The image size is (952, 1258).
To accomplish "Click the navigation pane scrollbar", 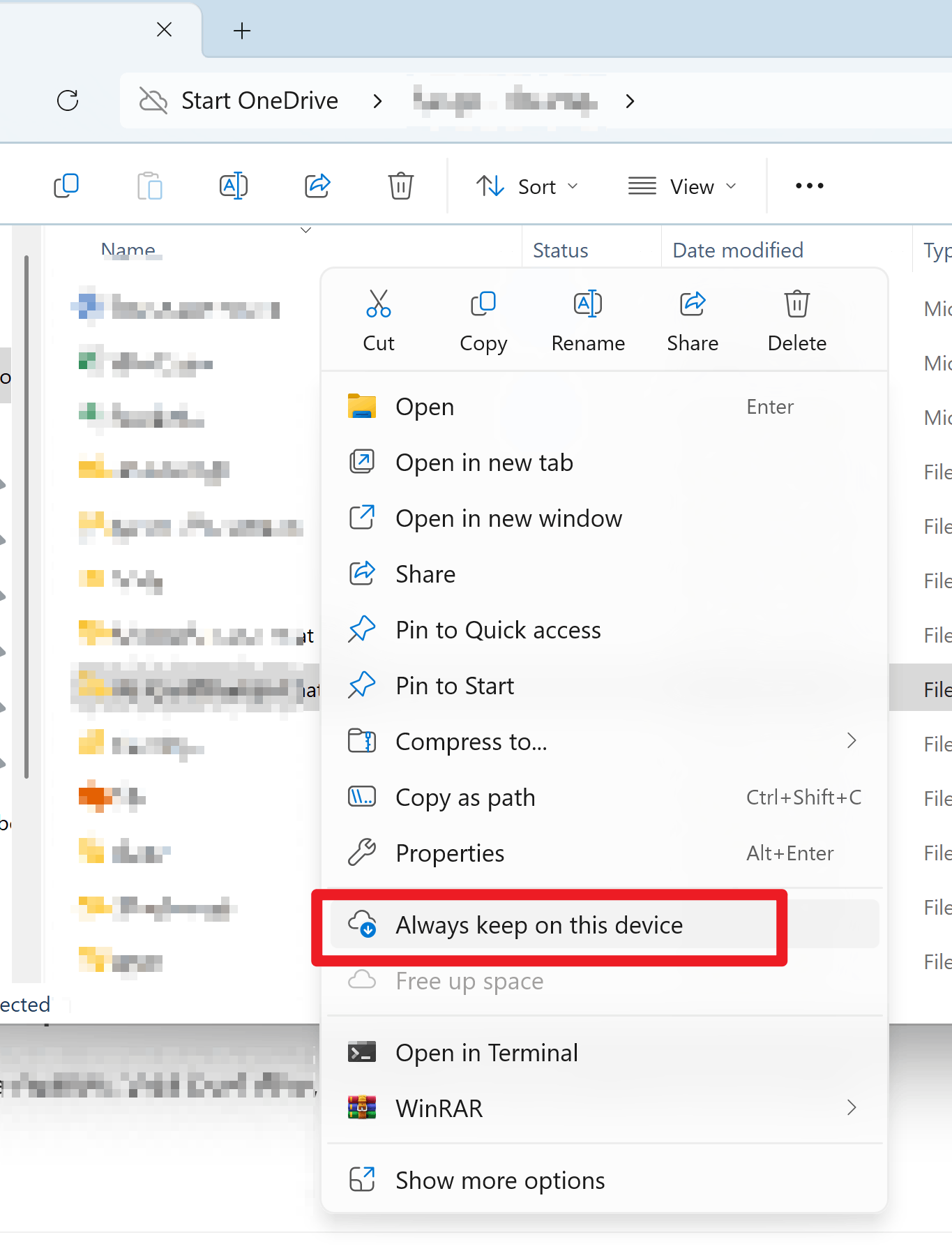I will [27, 516].
